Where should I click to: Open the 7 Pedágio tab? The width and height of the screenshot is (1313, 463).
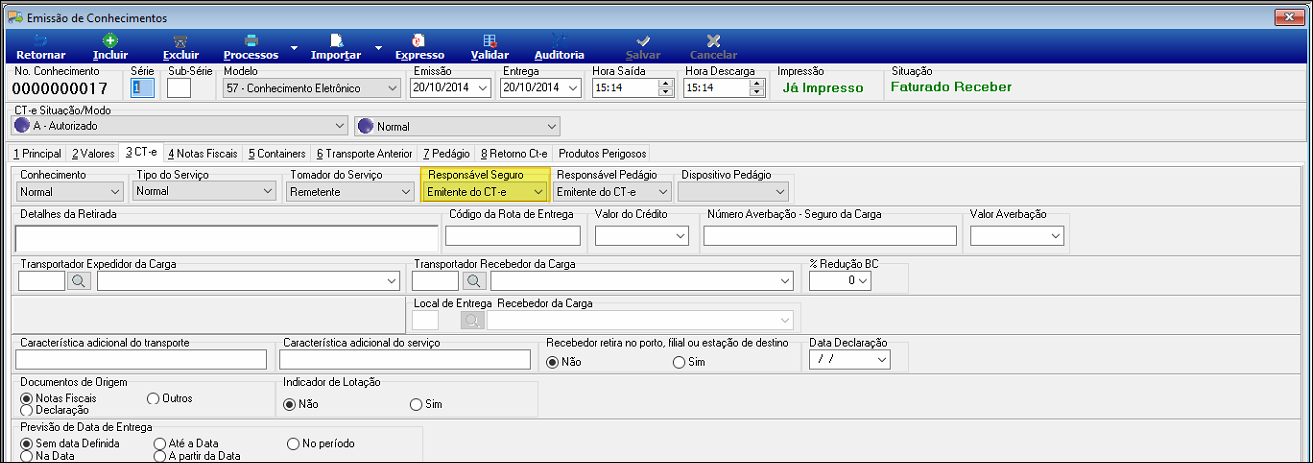(x=446, y=153)
